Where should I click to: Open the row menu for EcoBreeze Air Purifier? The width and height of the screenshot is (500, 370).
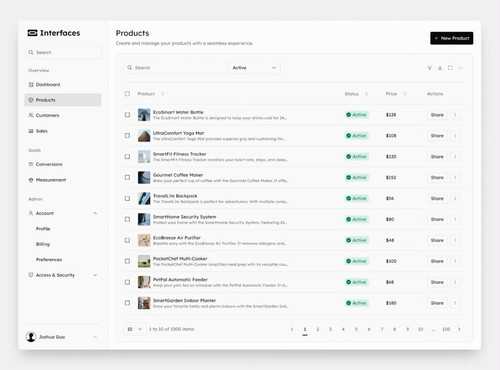[x=455, y=240]
